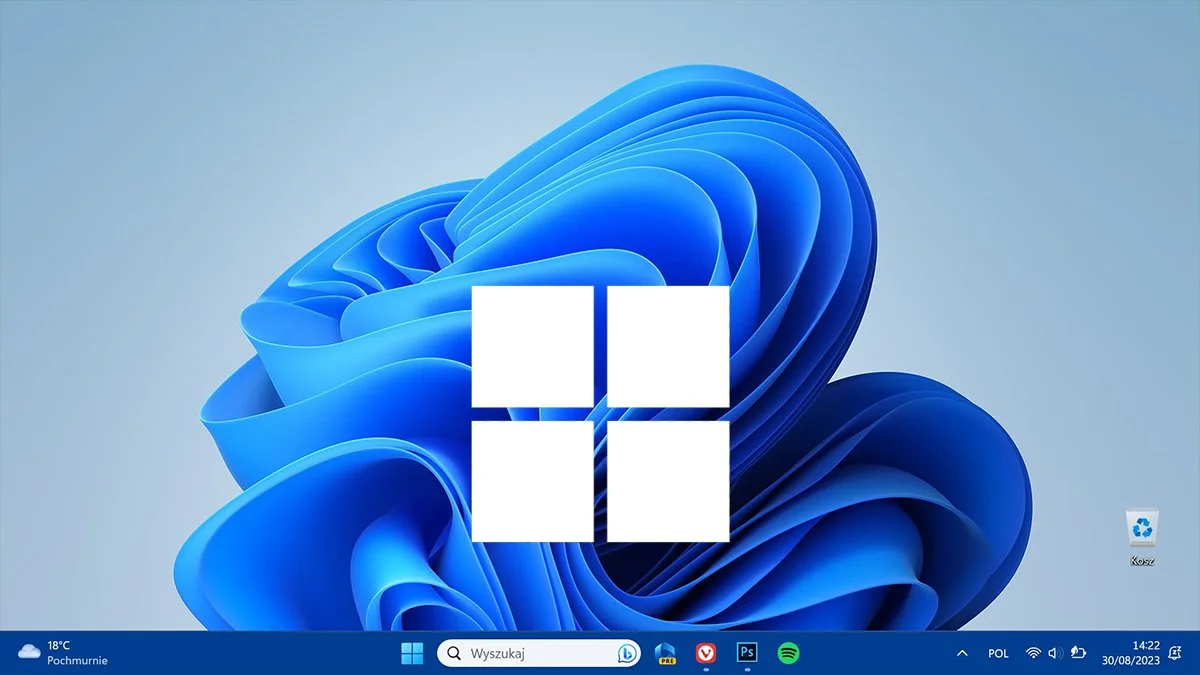Open the POL input language switcher

tap(997, 653)
